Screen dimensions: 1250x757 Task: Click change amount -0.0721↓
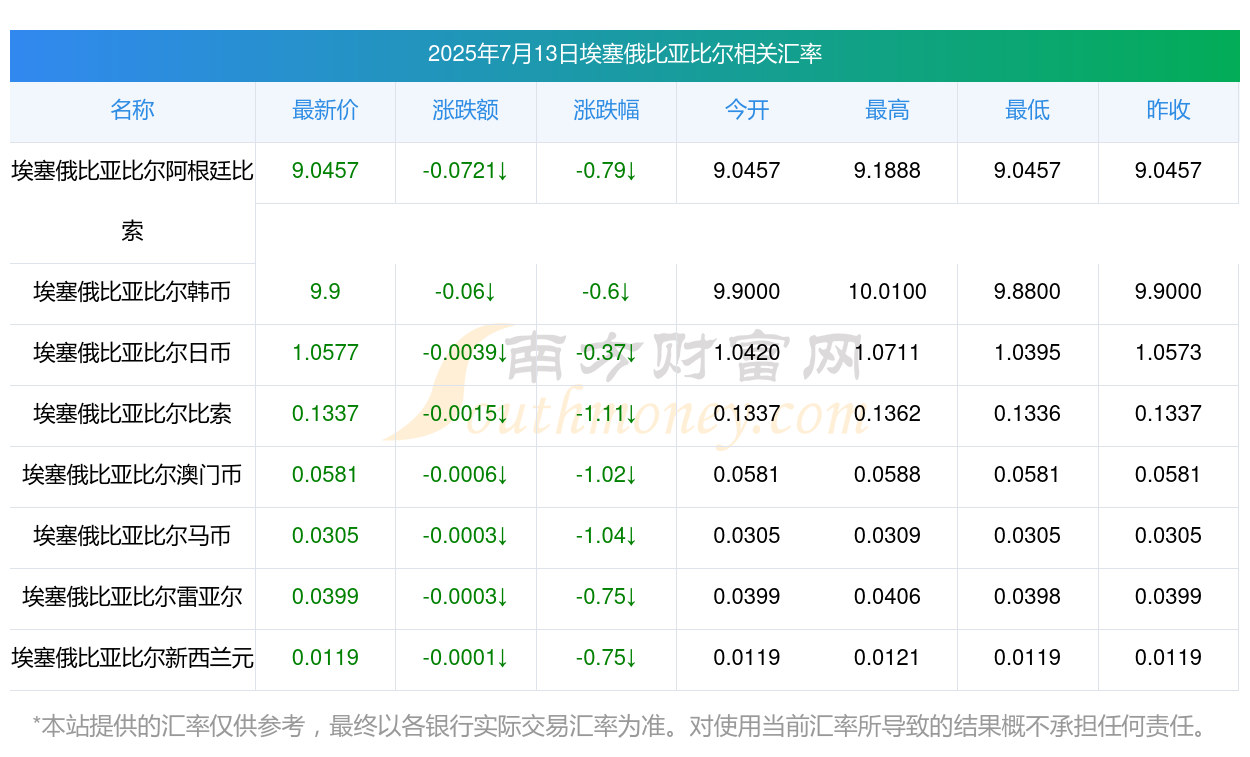coord(466,171)
